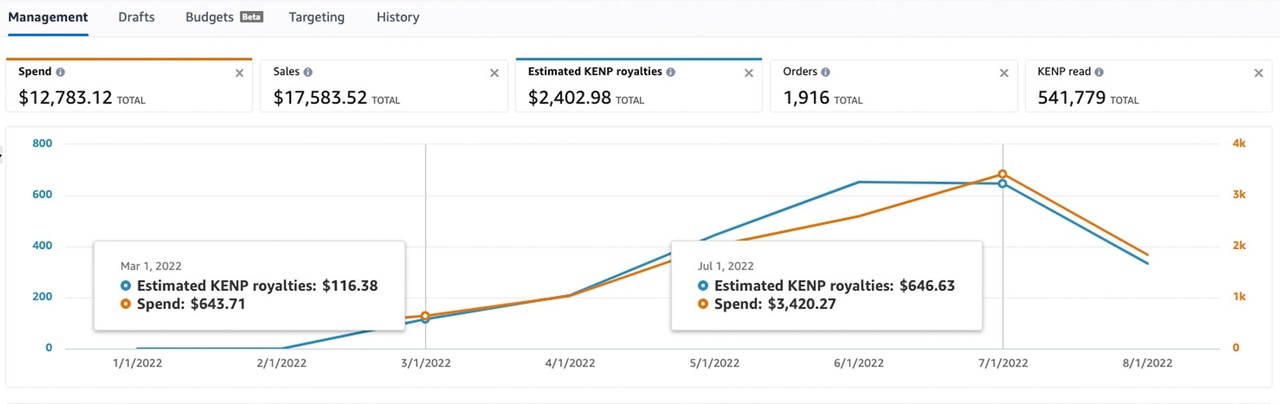The image size is (1280, 404).
Task: Close the Sales metric card
Action: click(494, 73)
